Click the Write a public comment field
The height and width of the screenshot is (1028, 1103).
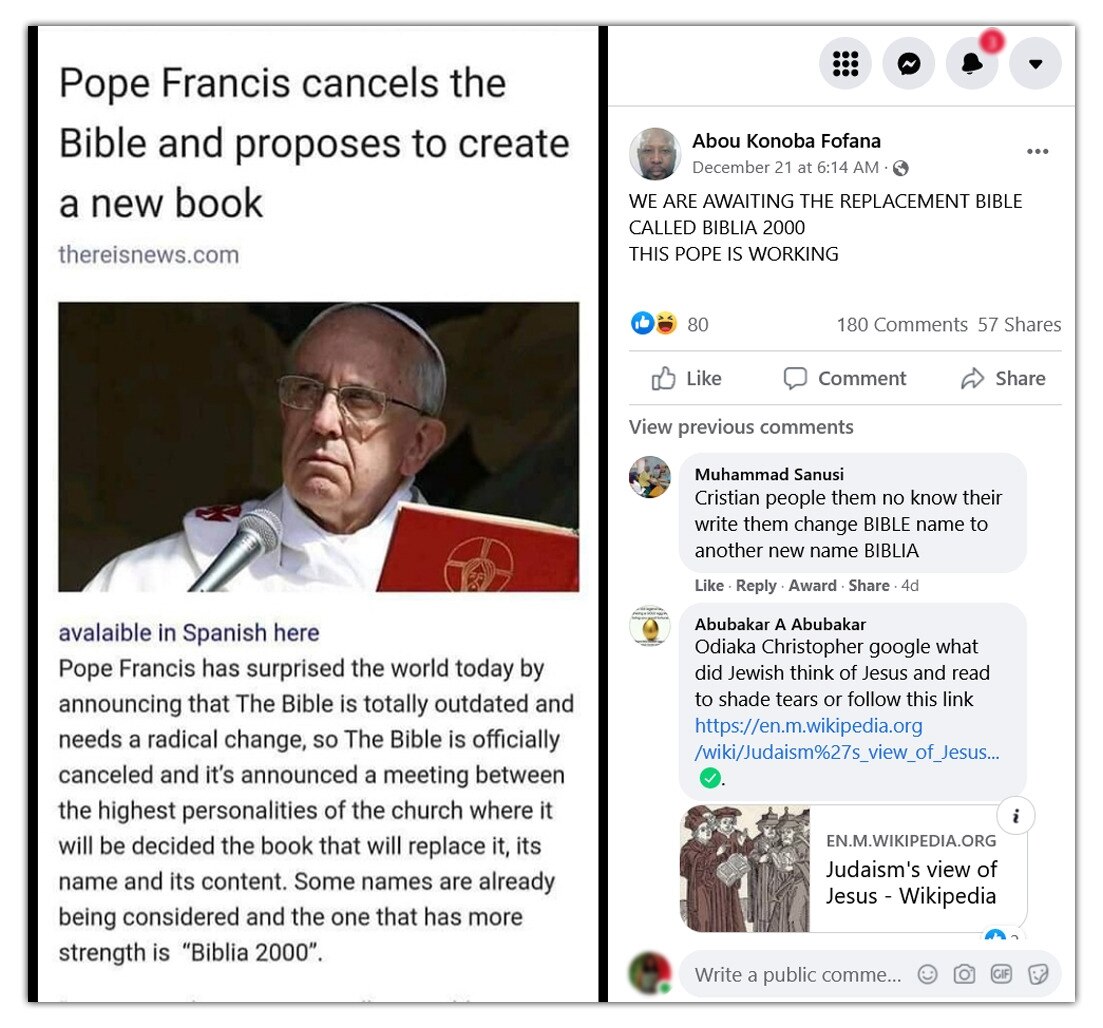(x=798, y=975)
